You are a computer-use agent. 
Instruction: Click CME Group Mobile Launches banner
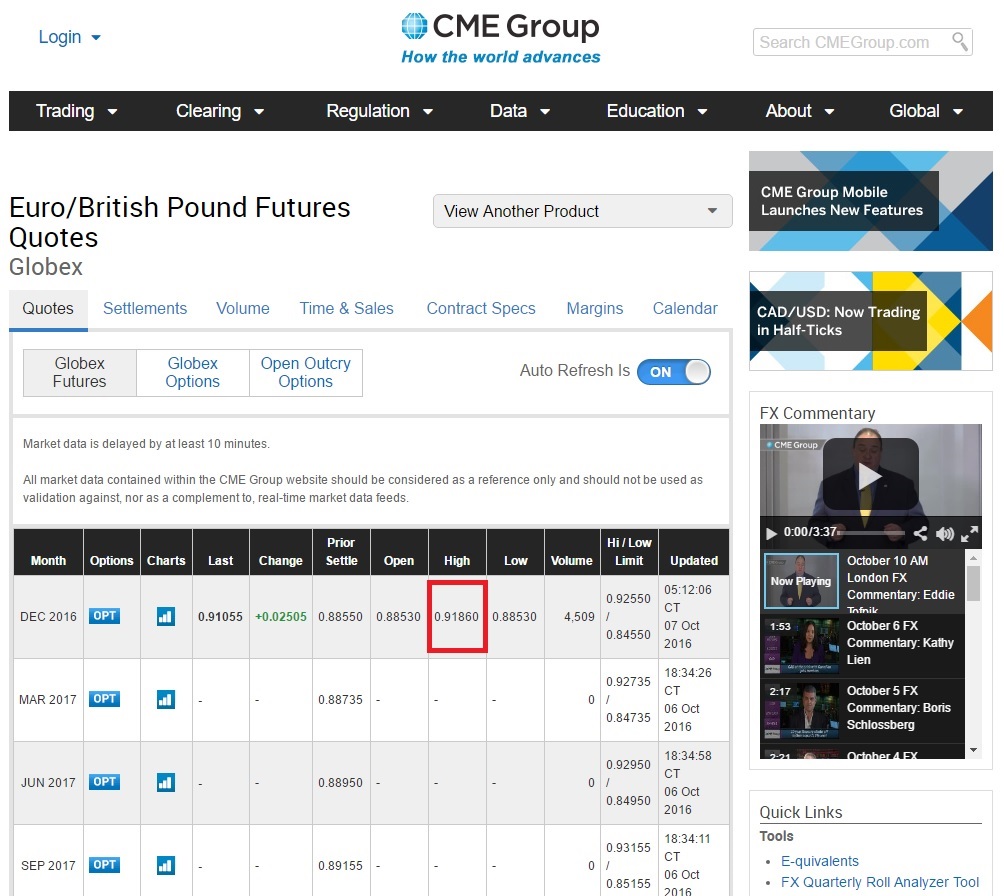pos(870,201)
